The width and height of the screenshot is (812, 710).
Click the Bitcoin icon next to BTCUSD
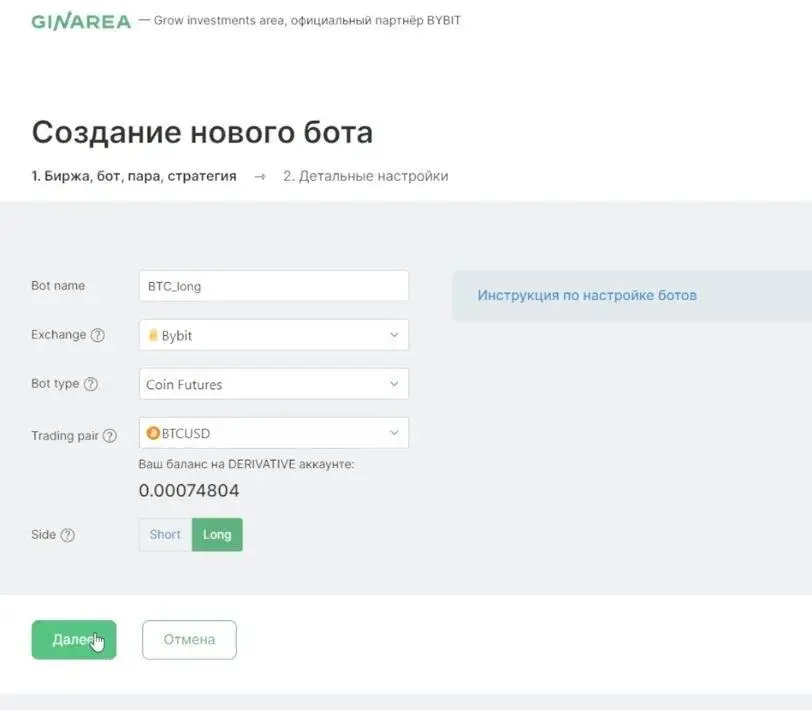(x=152, y=432)
